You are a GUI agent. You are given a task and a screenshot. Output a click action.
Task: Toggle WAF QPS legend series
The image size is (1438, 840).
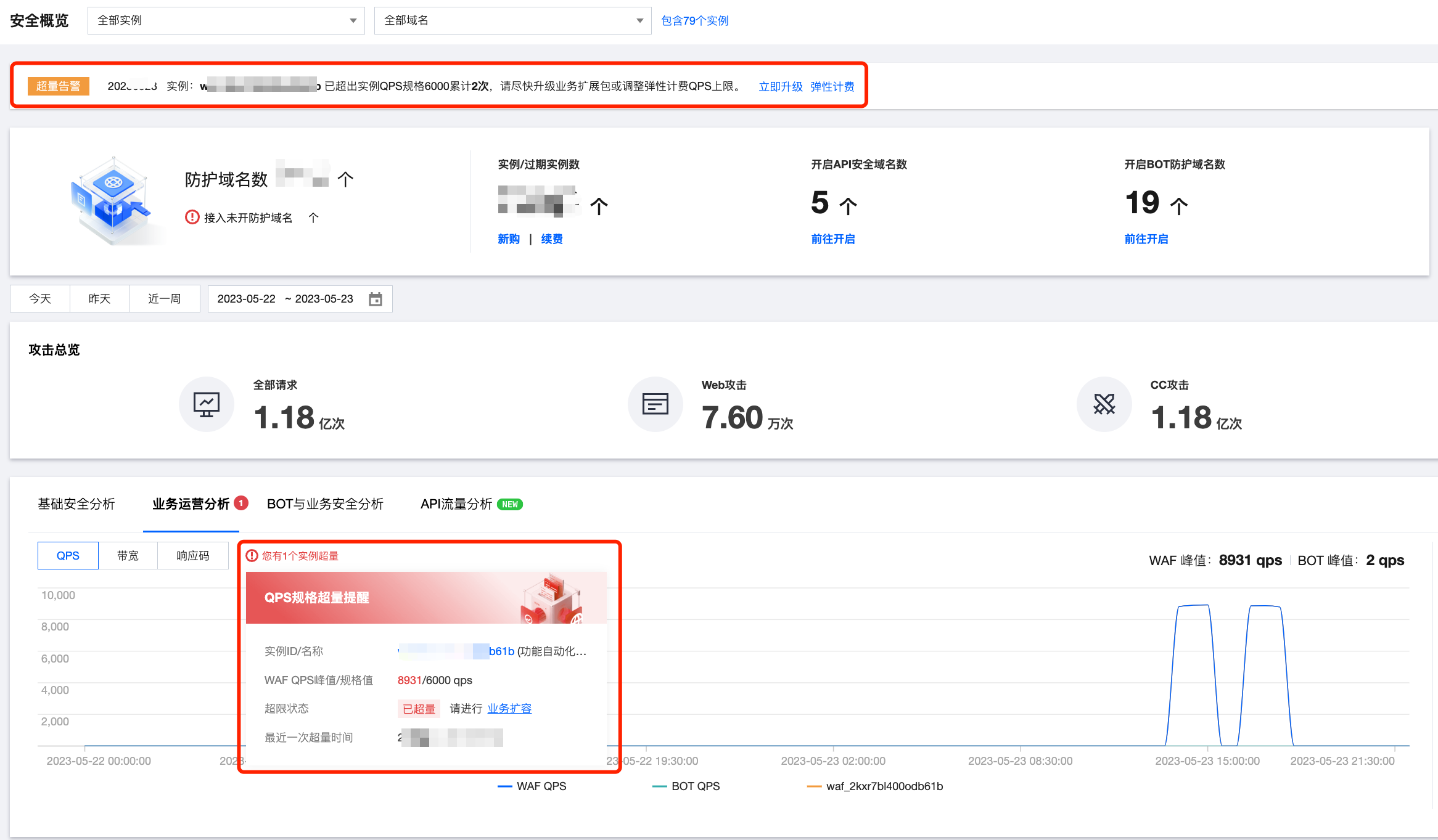point(532,786)
